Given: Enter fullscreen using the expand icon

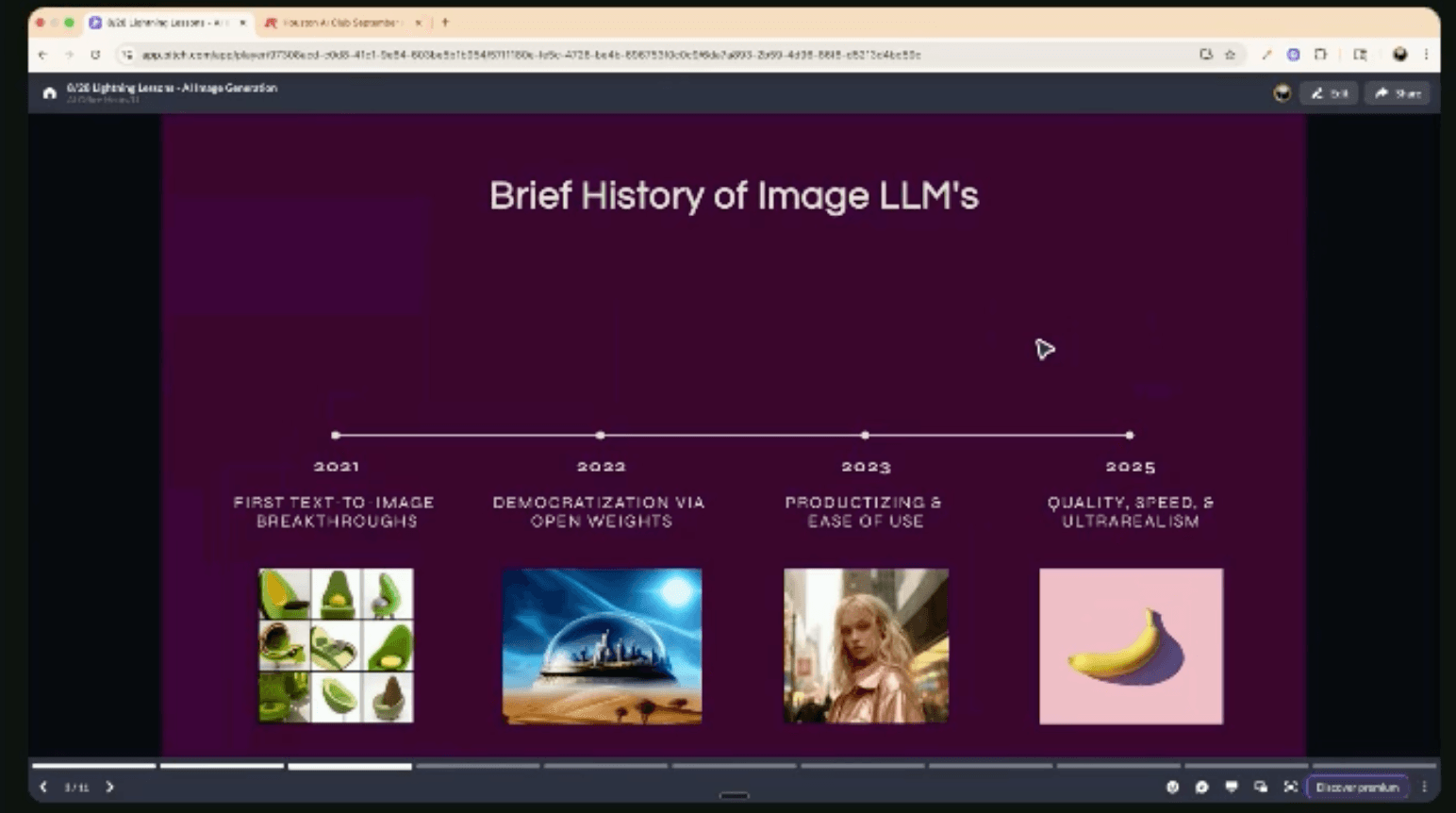Looking at the screenshot, I should pyautogui.click(x=1290, y=786).
